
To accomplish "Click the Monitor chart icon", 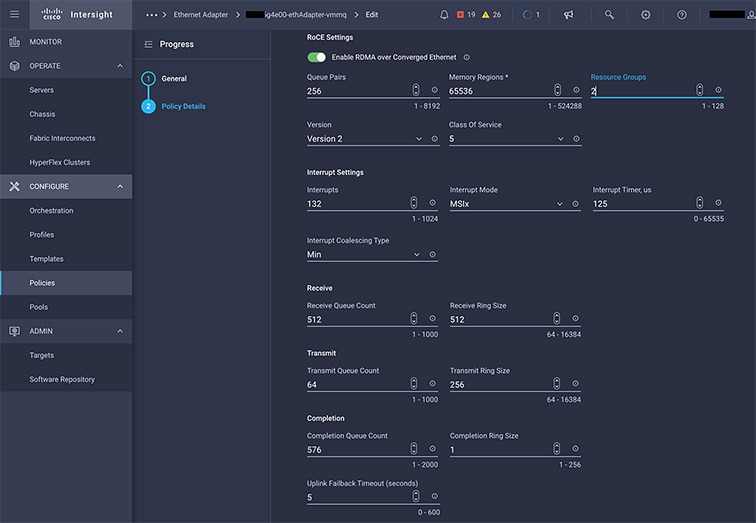I will click(x=14, y=42).
